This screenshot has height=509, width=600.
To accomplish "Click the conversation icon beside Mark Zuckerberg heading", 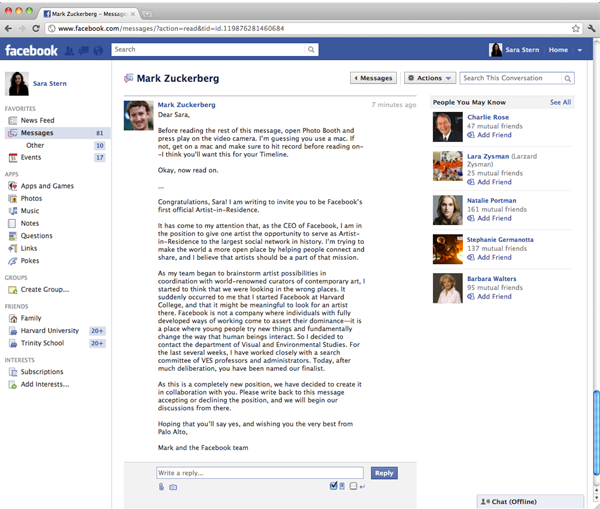I will pyautogui.click(x=129, y=78).
